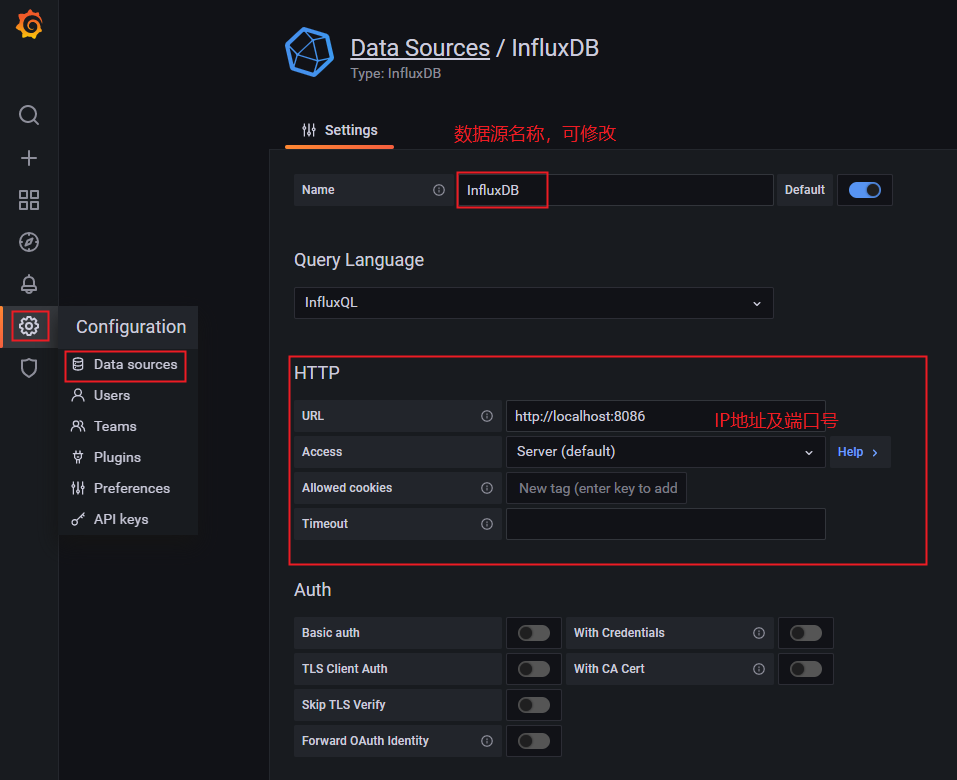The width and height of the screenshot is (957, 780).
Task: Select the Settings tab
Action: pos(339,131)
